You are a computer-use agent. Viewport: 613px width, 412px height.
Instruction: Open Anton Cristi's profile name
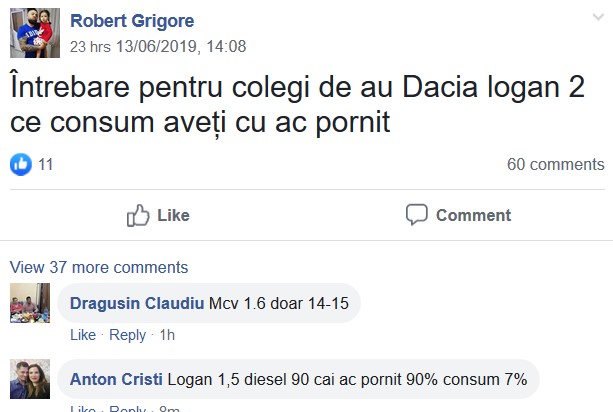click(x=116, y=380)
